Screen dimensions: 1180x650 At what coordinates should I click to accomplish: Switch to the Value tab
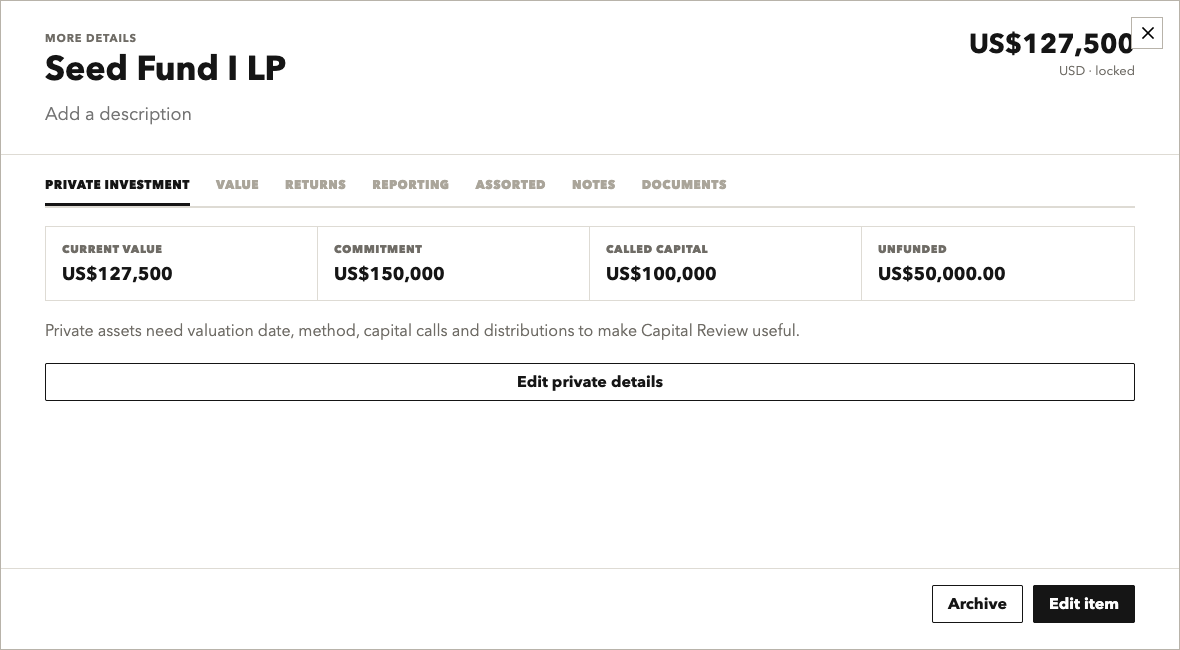click(237, 184)
